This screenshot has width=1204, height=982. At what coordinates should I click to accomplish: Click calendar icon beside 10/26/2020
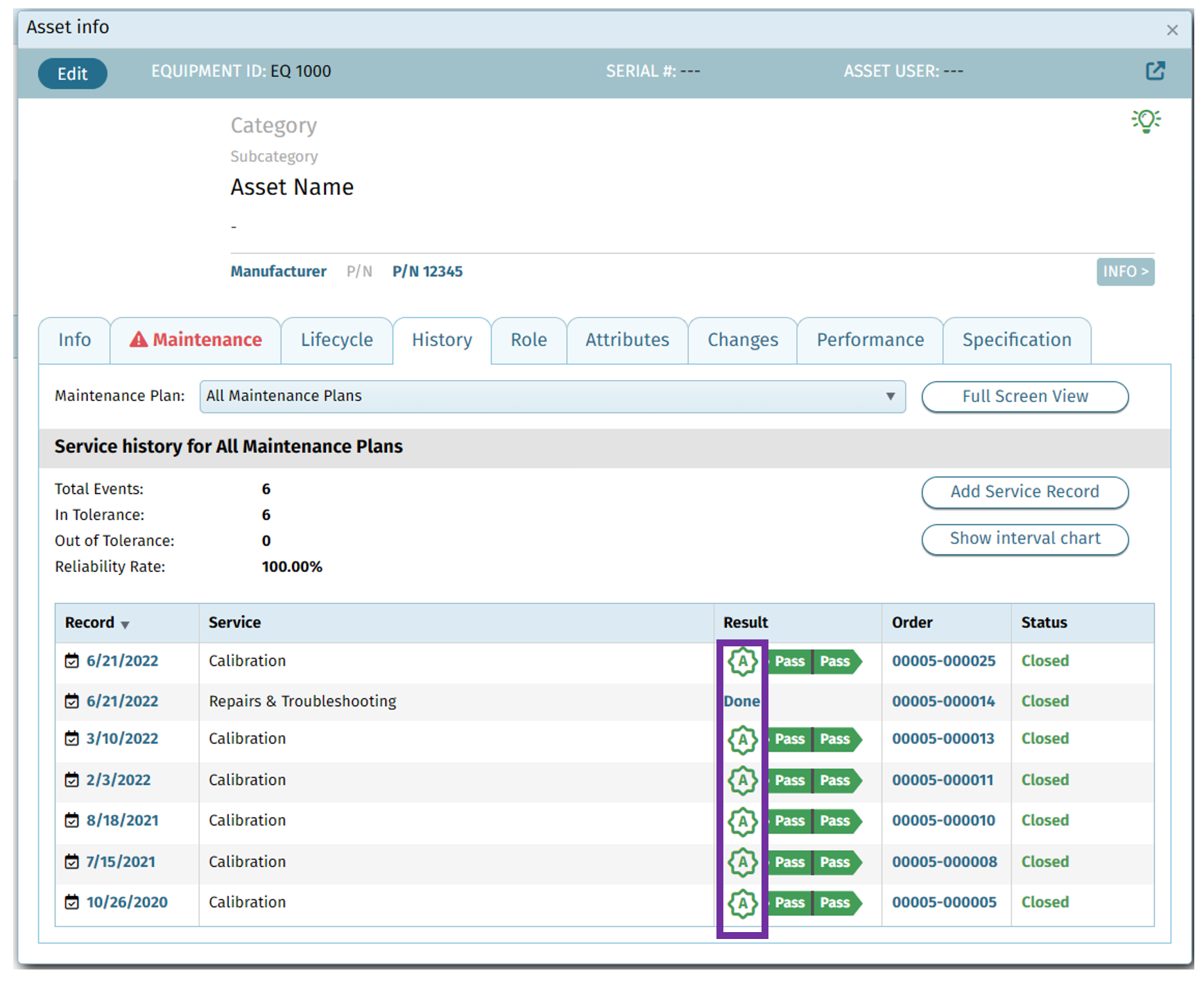72,902
